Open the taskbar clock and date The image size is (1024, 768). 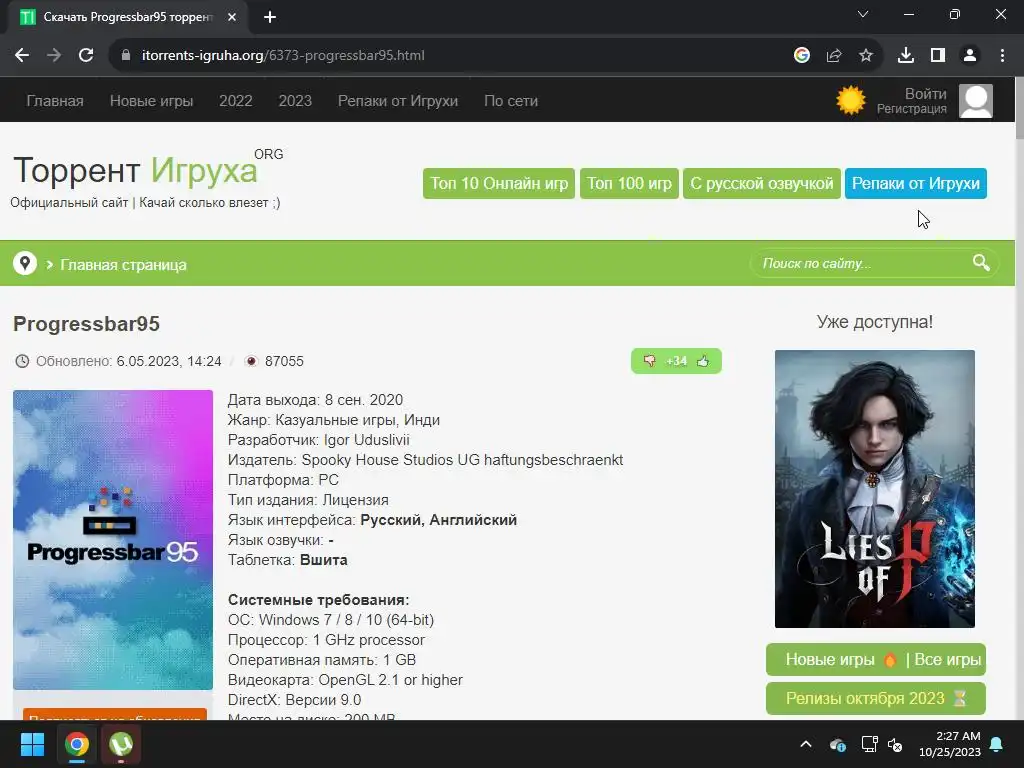point(950,744)
